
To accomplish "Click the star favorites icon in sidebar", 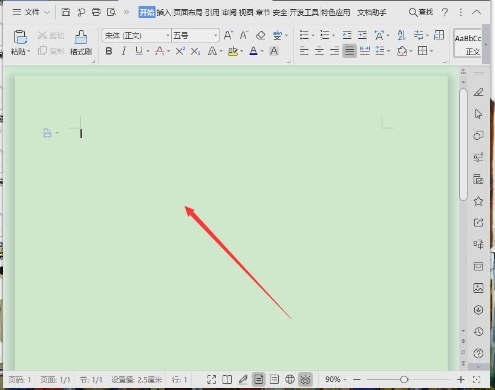I will 478,201.
